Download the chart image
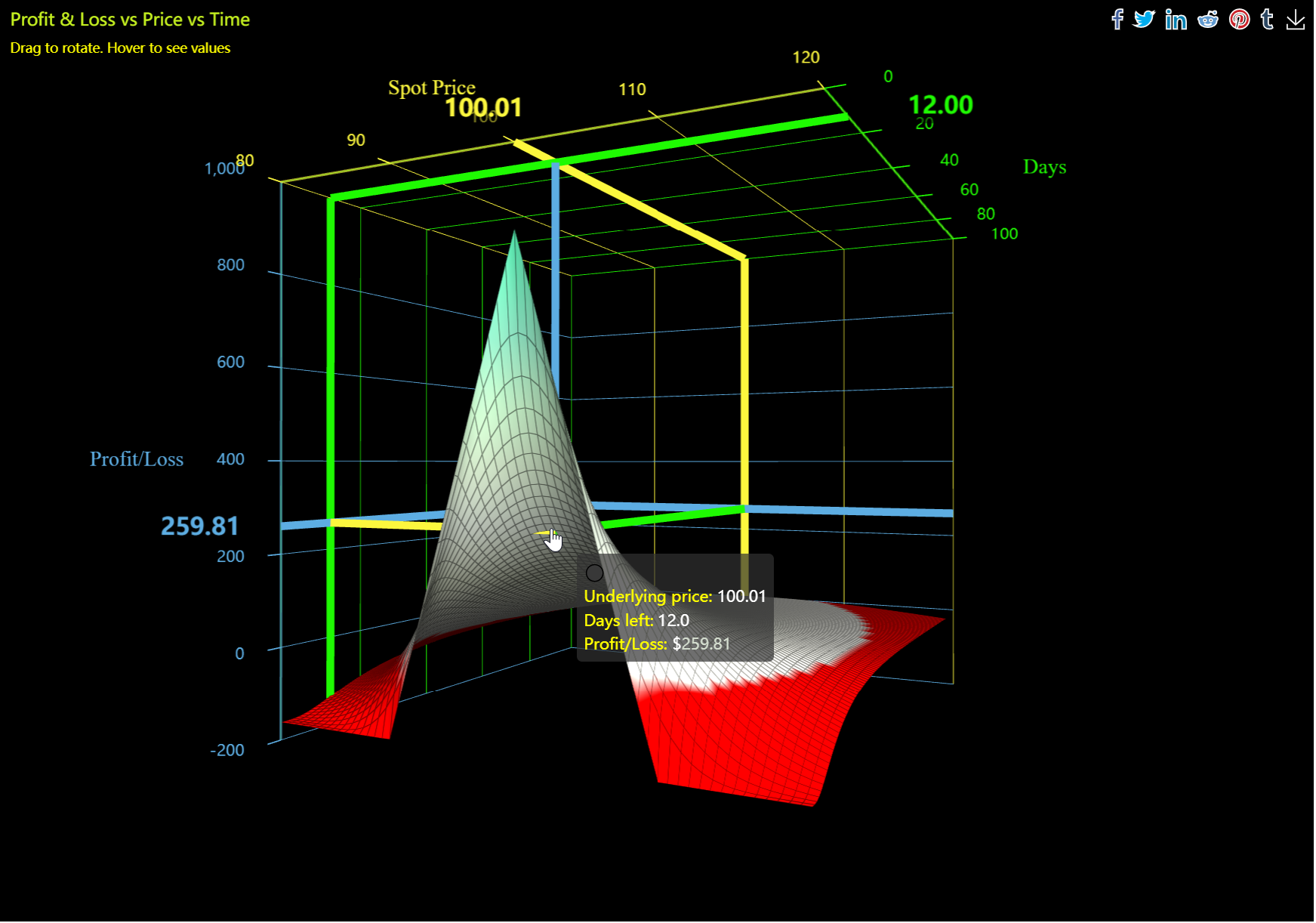The image size is (1316, 923). pos(1296,20)
